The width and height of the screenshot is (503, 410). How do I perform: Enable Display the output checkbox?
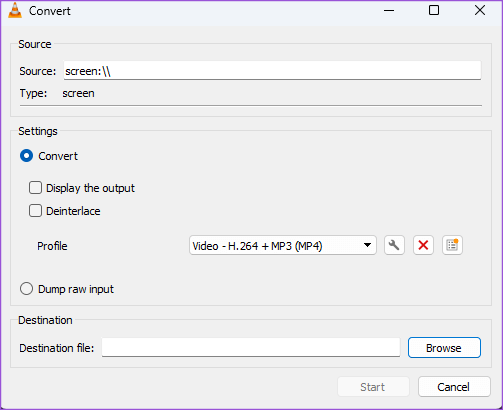tap(35, 188)
